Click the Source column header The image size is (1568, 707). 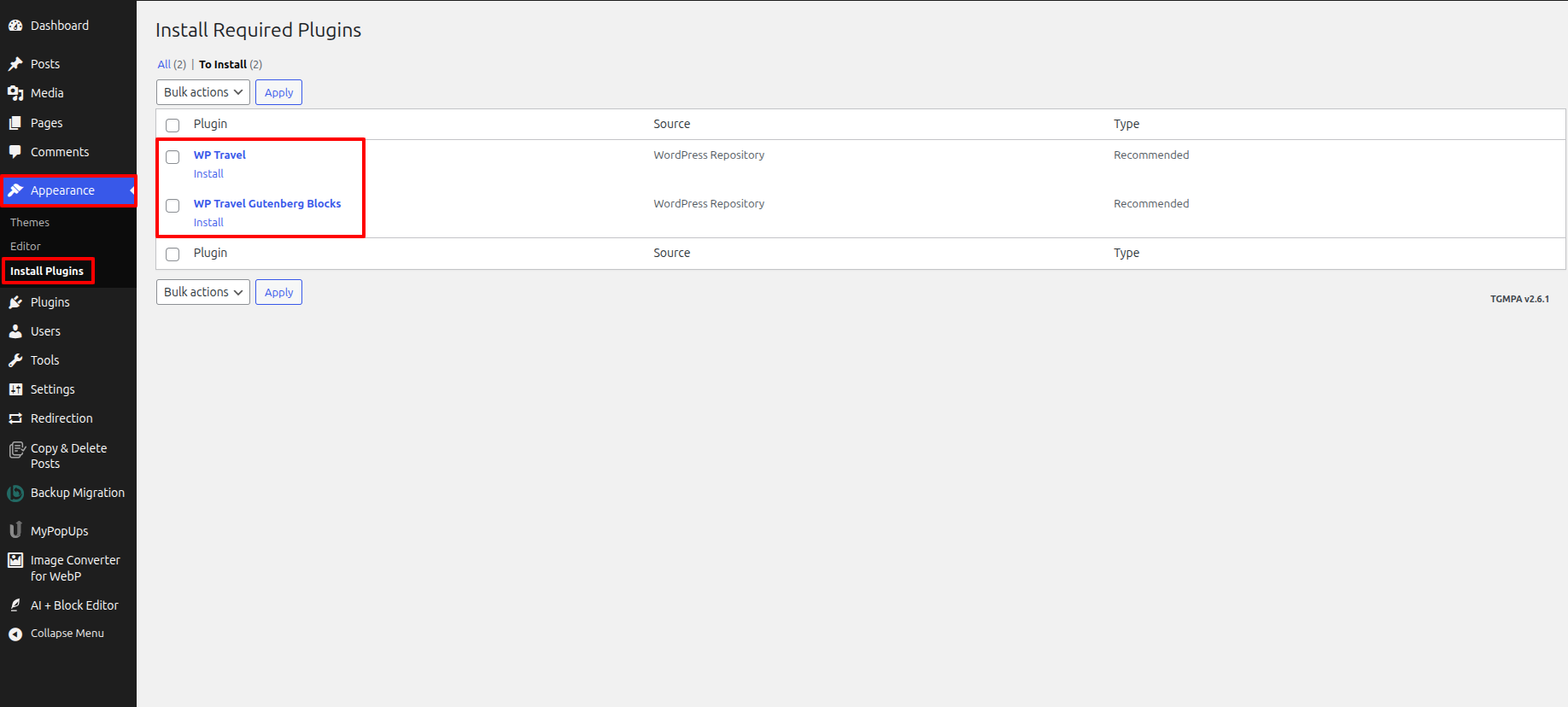(672, 124)
